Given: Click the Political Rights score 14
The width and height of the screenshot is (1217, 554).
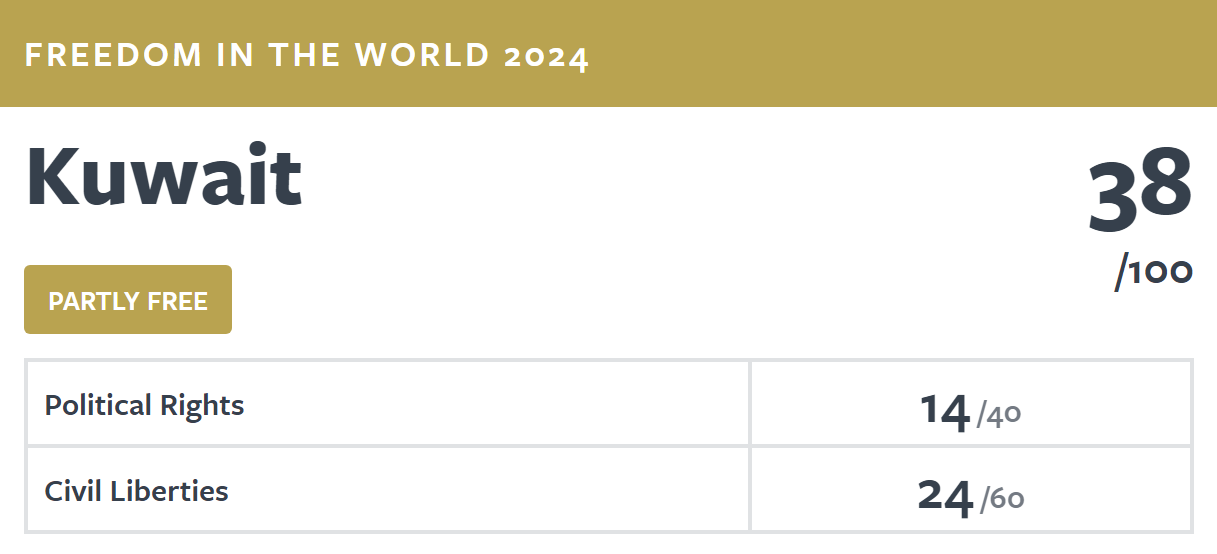Looking at the screenshot, I should pyautogui.click(x=945, y=412).
